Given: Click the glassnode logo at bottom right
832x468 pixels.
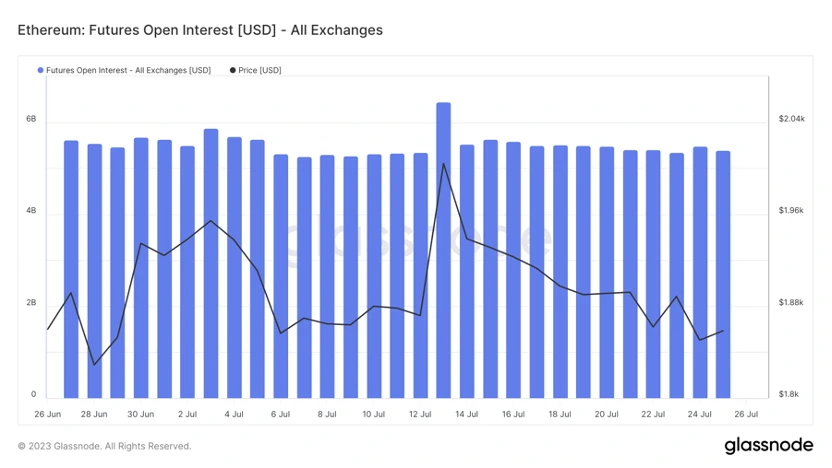Looking at the screenshot, I should click(x=768, y=446).
